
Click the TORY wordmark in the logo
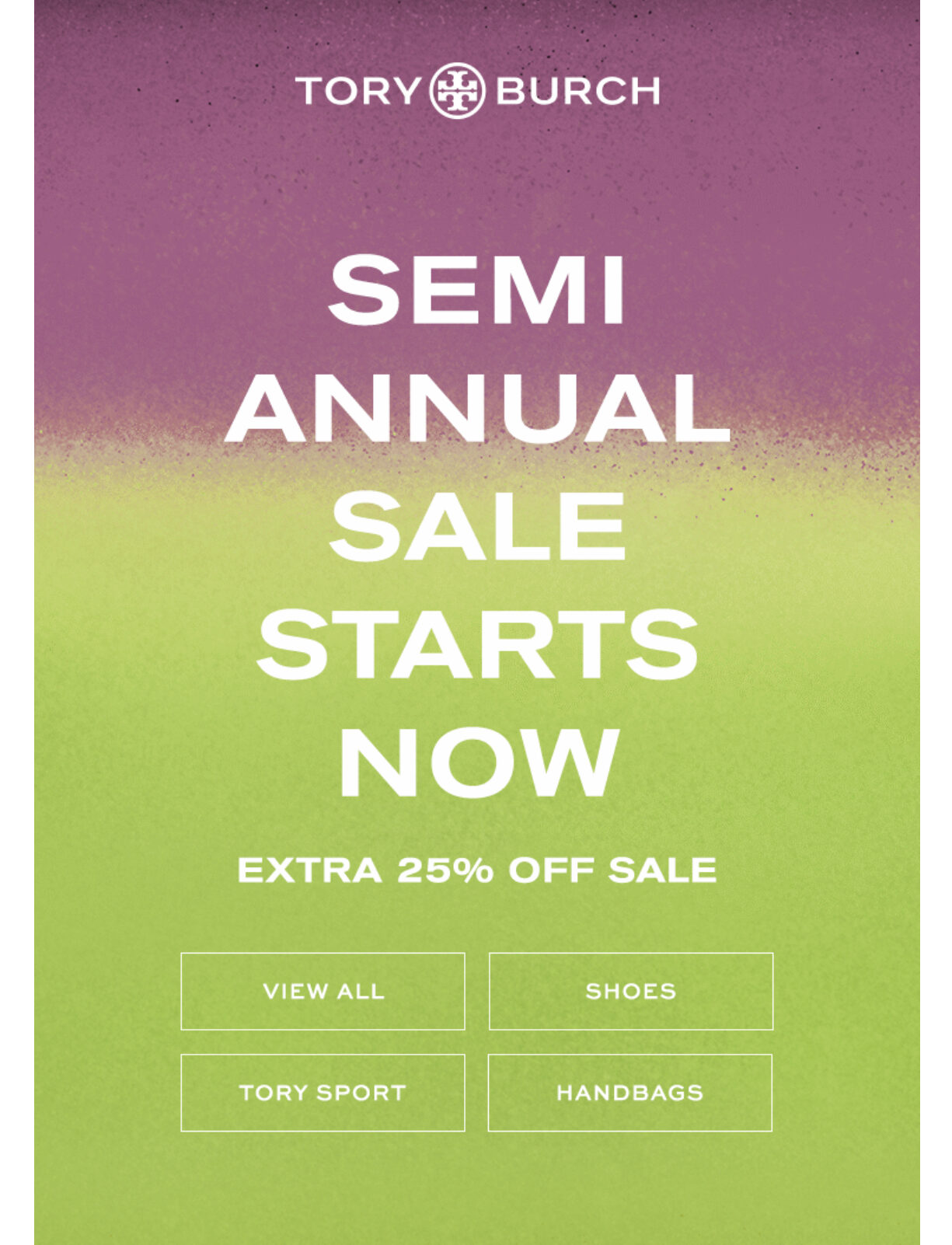pyautogui.click(x=358, y=91)
